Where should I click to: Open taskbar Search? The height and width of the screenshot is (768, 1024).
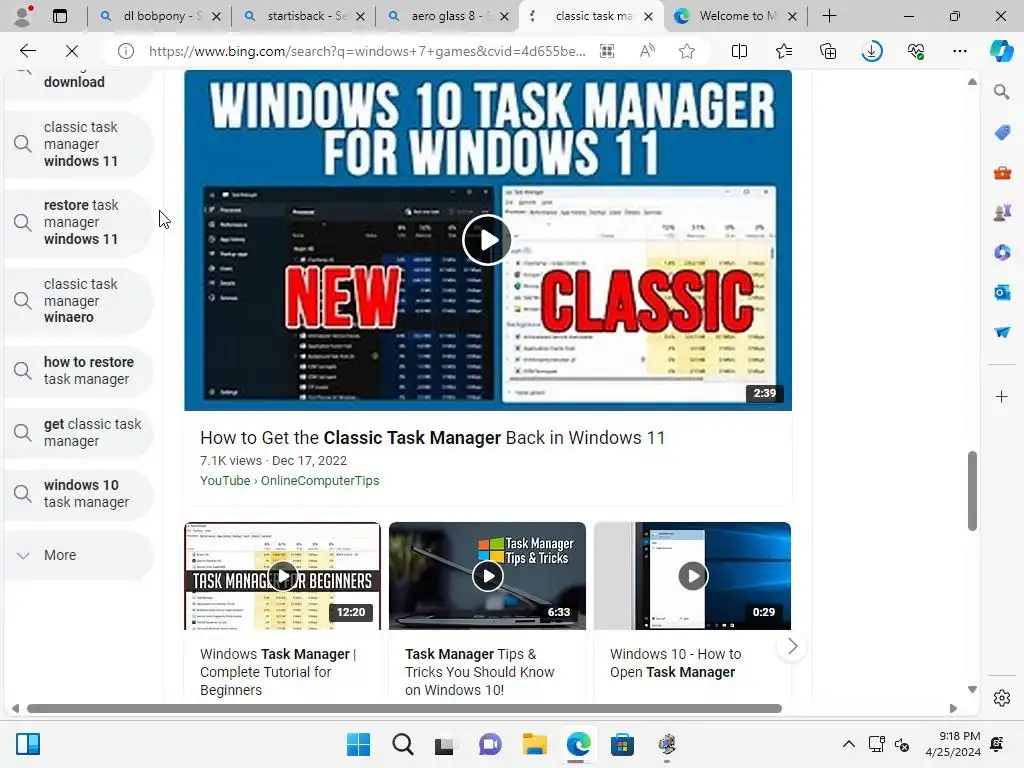coord(402,744)
